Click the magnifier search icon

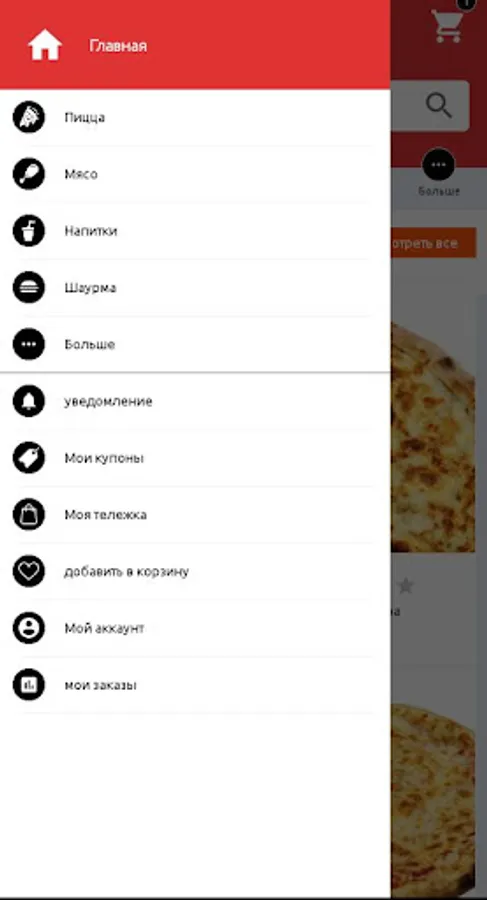pos(439,106)
